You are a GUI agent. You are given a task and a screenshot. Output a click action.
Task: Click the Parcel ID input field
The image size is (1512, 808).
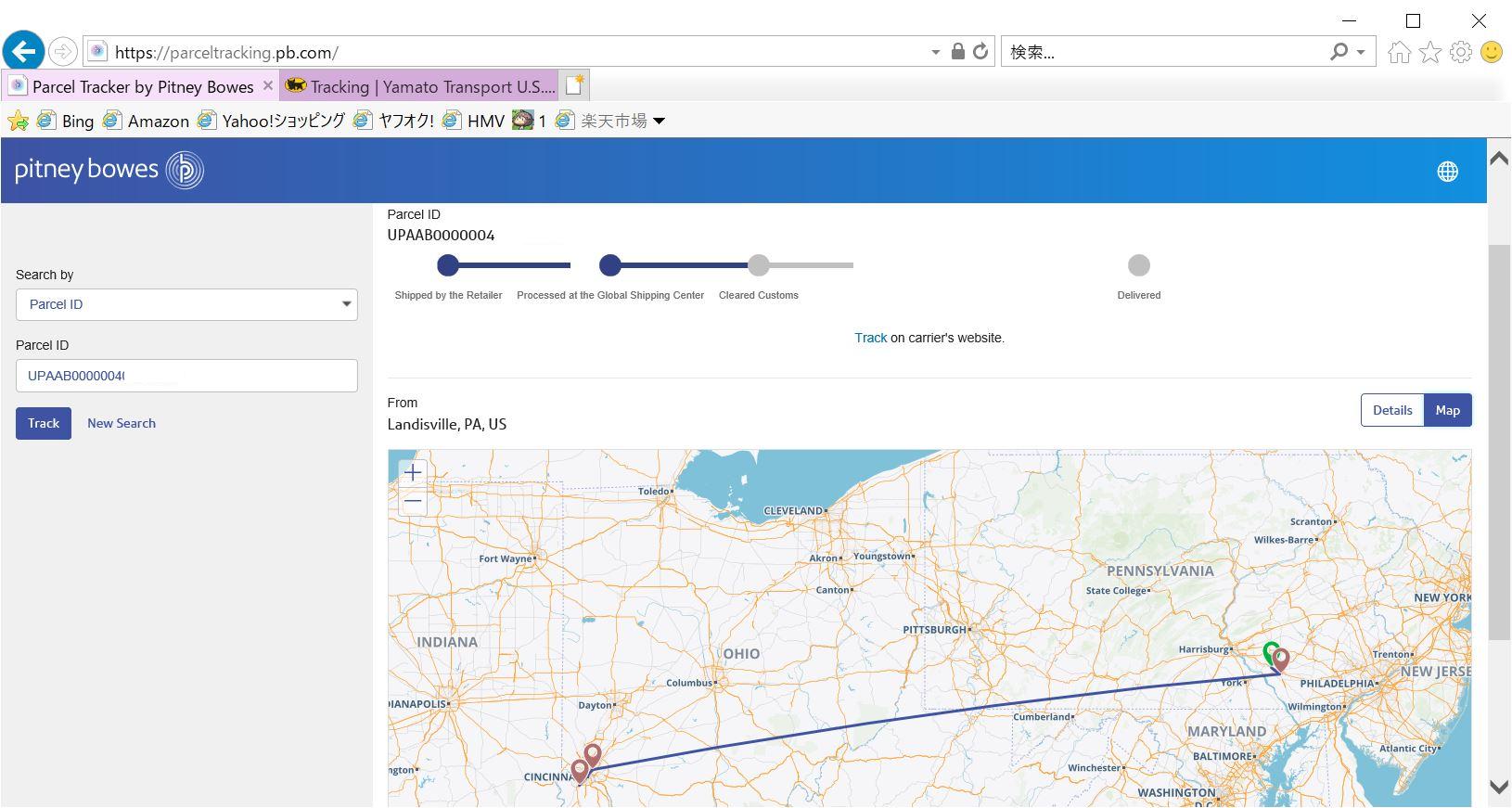(x=186, y=376)
